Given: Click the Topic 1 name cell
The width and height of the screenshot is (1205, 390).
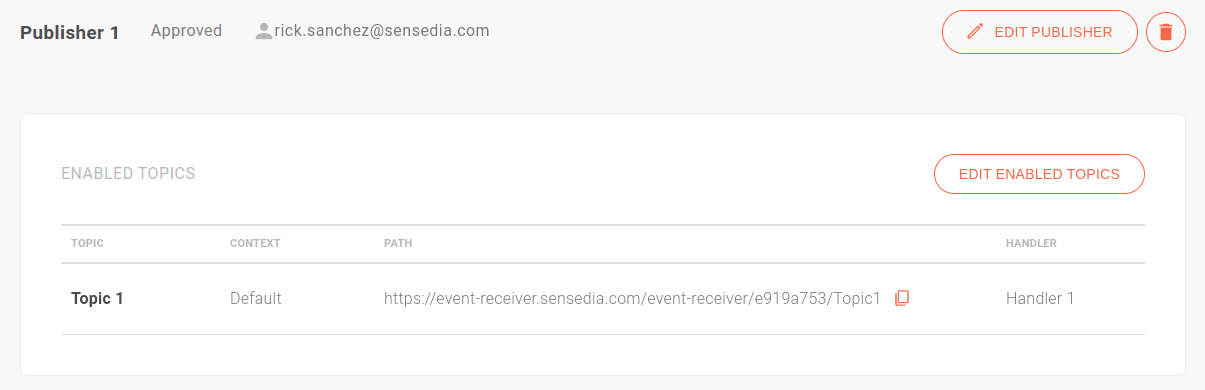Looking at the screenshot, I should pyautogui.click(x=97, y=298).
